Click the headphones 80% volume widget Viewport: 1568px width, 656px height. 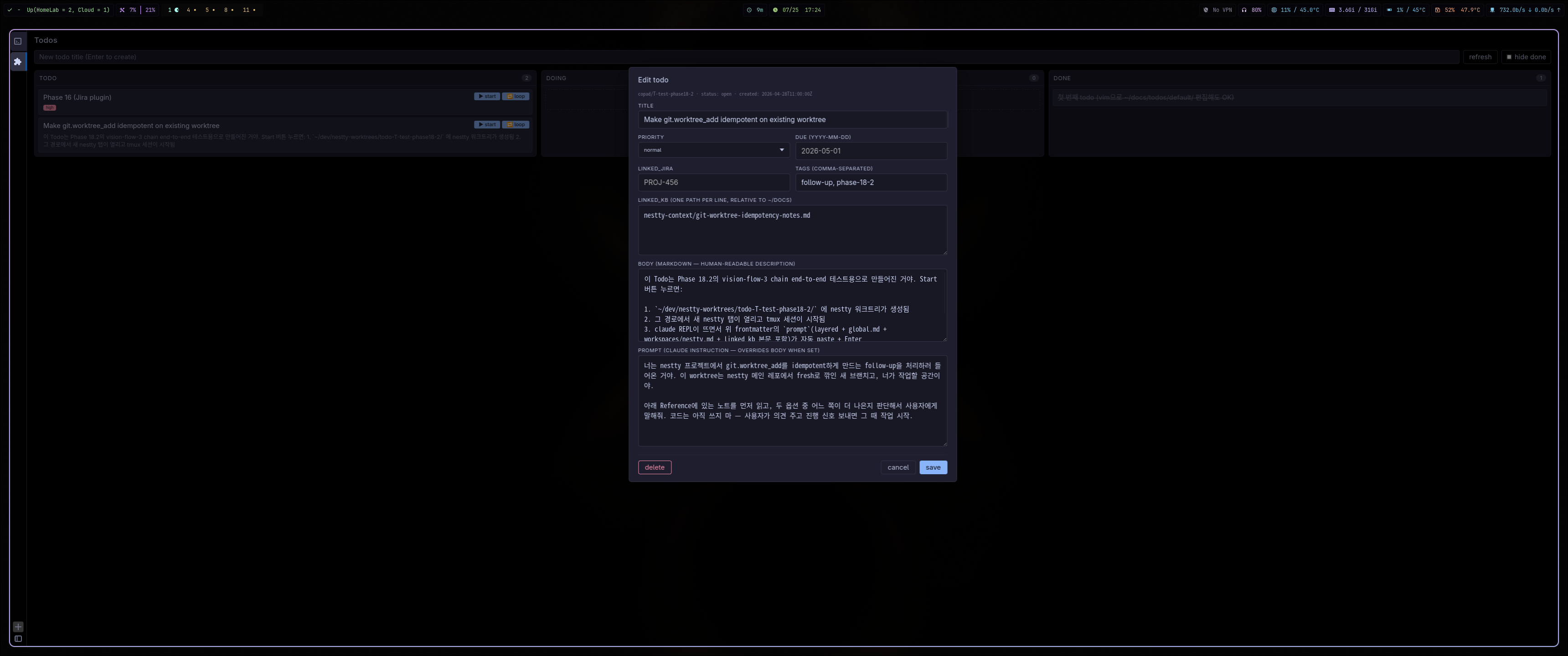coord(1252,10)
